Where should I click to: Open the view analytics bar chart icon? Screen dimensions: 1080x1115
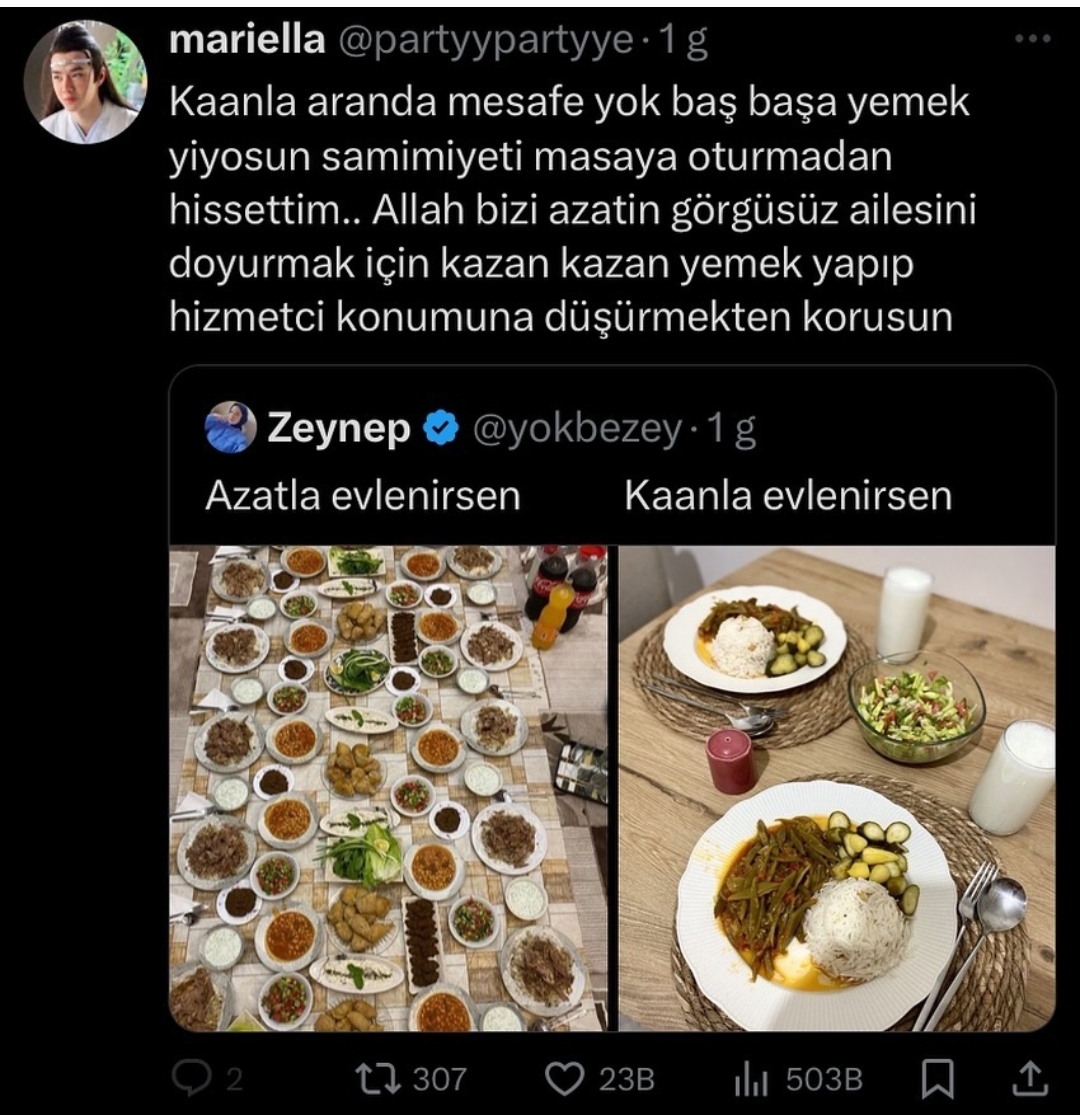click(750, 1078)
